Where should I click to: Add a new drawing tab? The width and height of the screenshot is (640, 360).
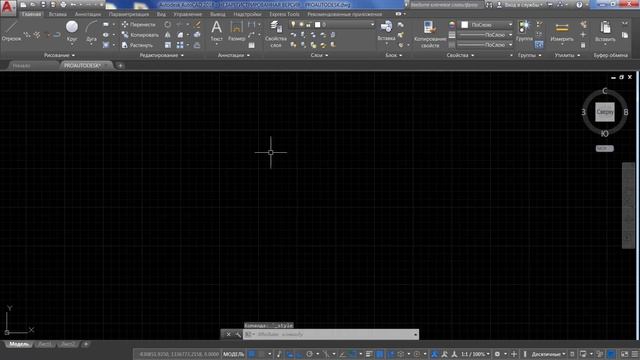pos(120,65)
